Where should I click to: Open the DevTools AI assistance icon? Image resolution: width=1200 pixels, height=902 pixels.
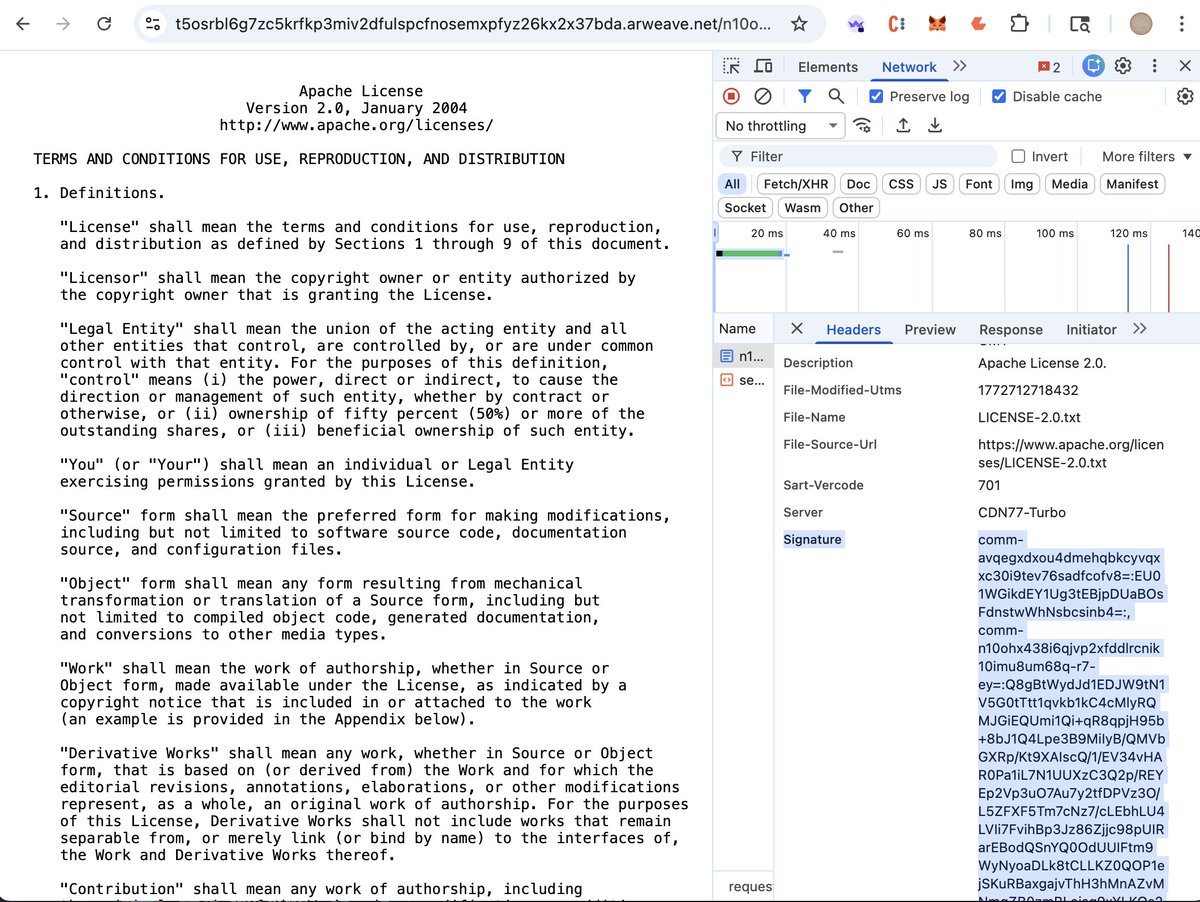tap(1093, 66)
